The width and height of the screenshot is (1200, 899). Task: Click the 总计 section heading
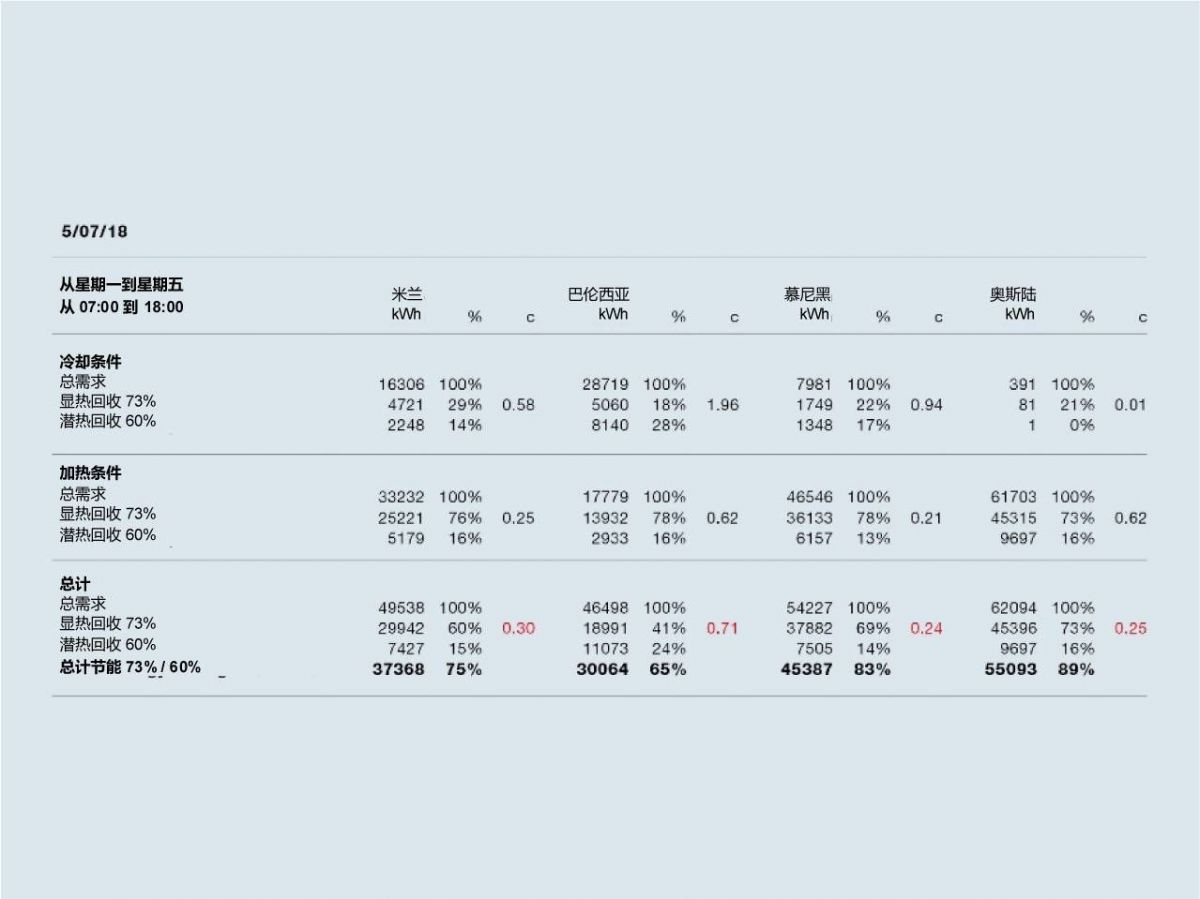(75, 584)
